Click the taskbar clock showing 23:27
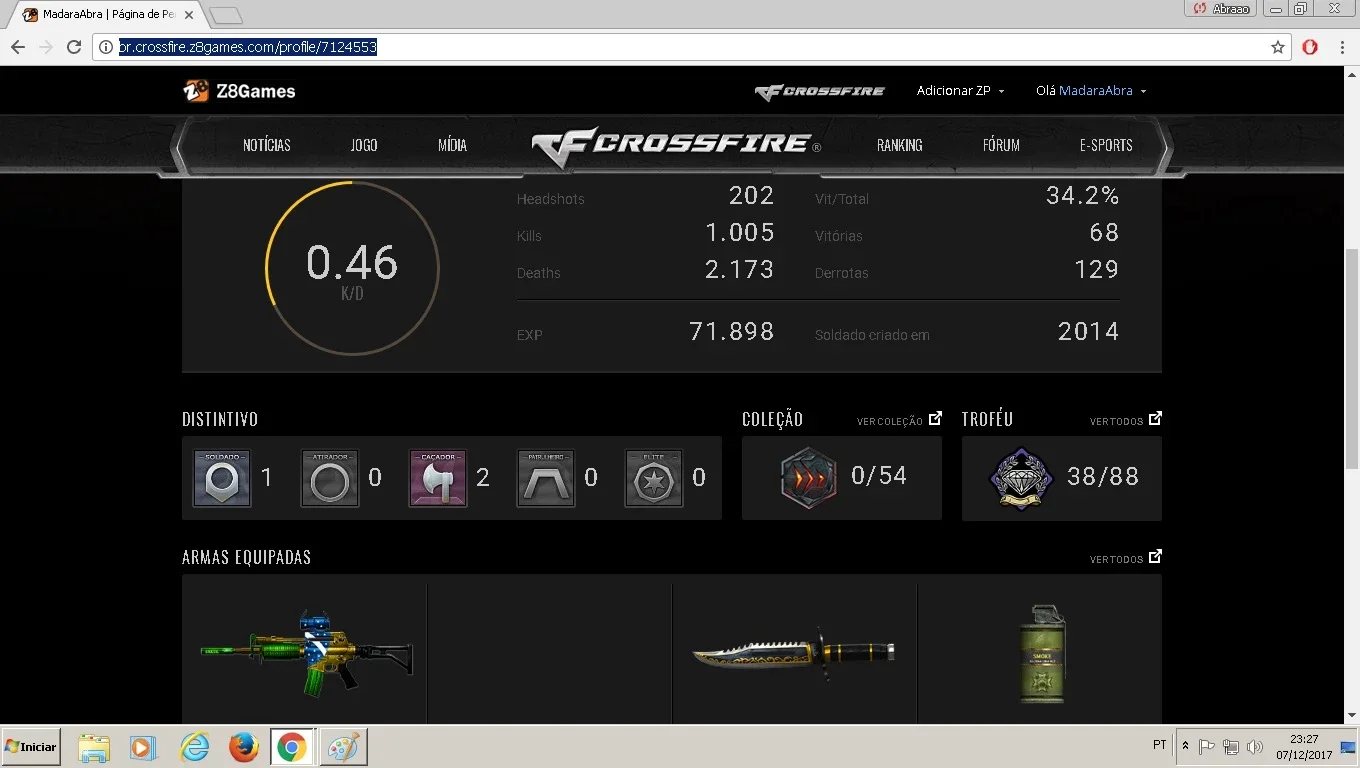Viewport: 1360px width, 768px height. tap(1304, 747)
